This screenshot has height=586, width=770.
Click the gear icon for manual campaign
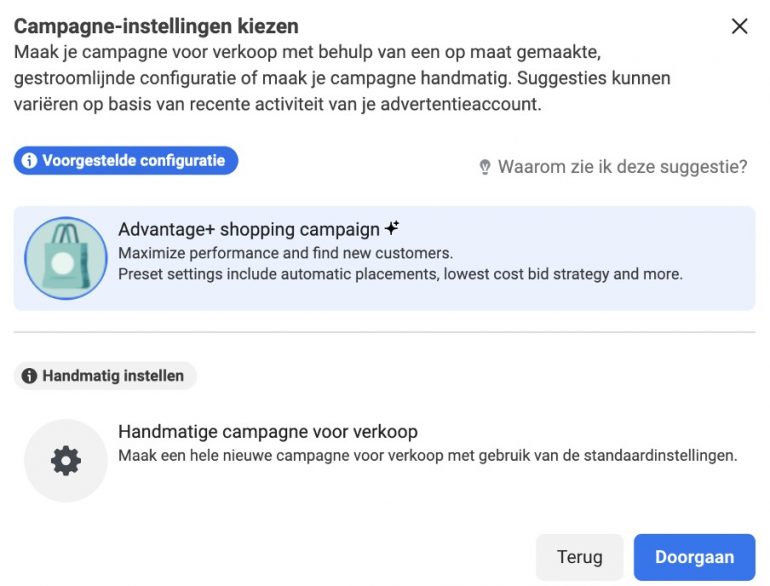(66, 461)
